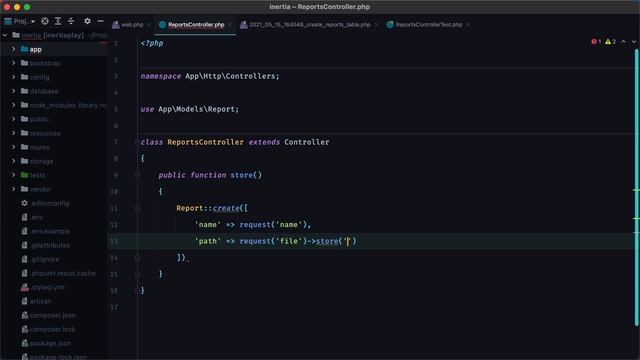Viewport: 640px width, 360px height.
Task: Click the collapse all icon in project toolbar
Action: pos(71,21)
